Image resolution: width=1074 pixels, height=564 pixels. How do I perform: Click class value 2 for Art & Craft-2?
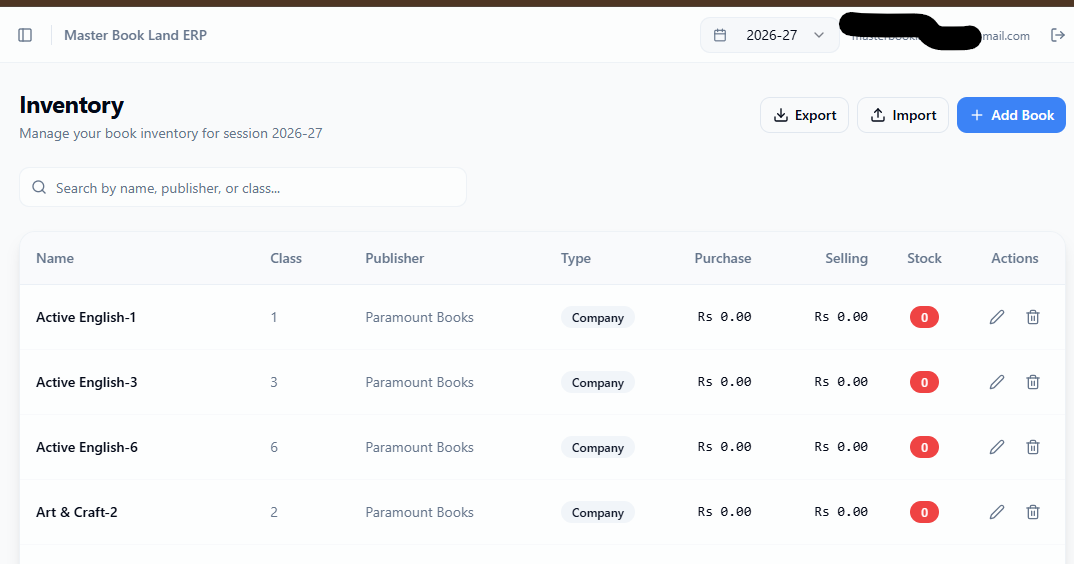pyautogui.click(x=274, y=513)
